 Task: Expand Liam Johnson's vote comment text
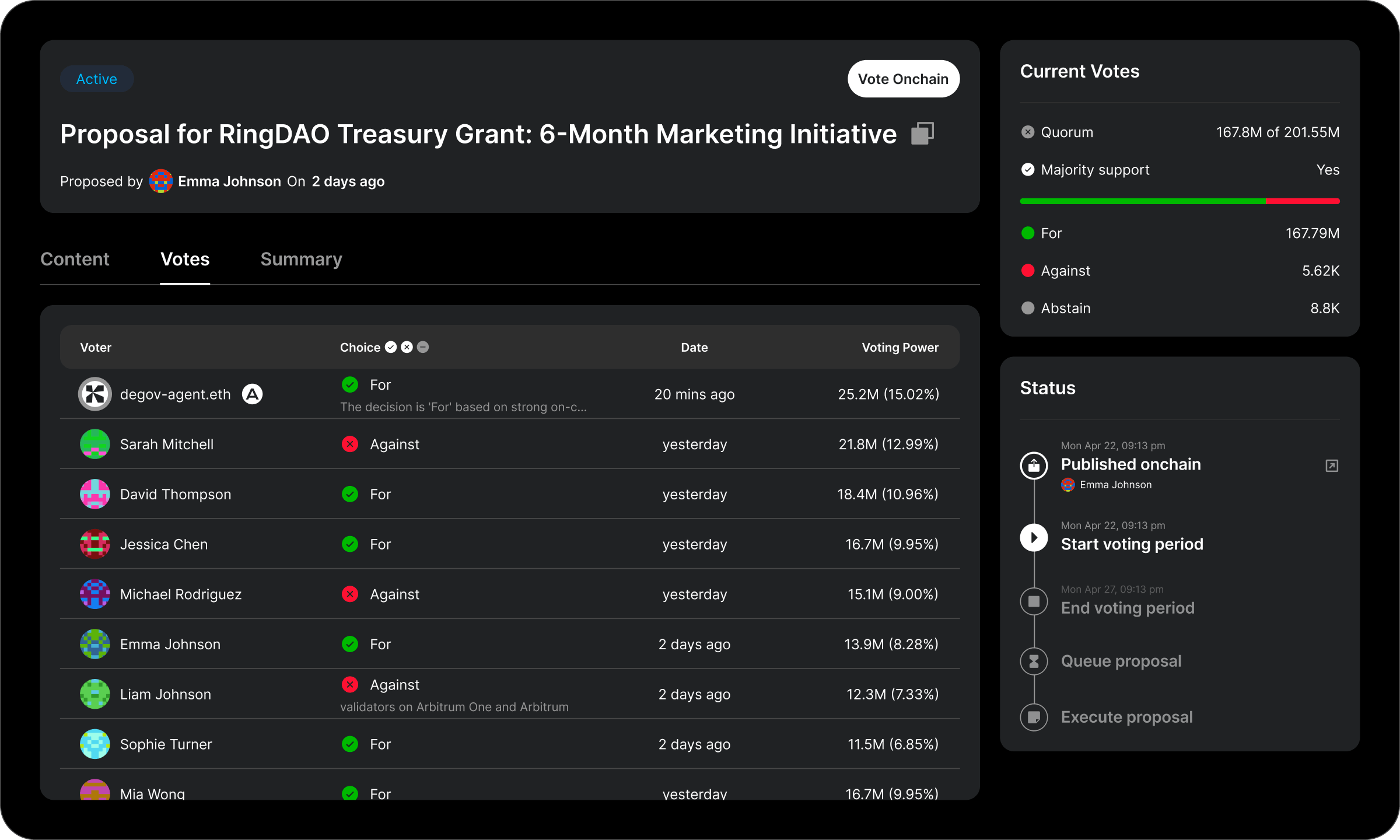(454, 707)
